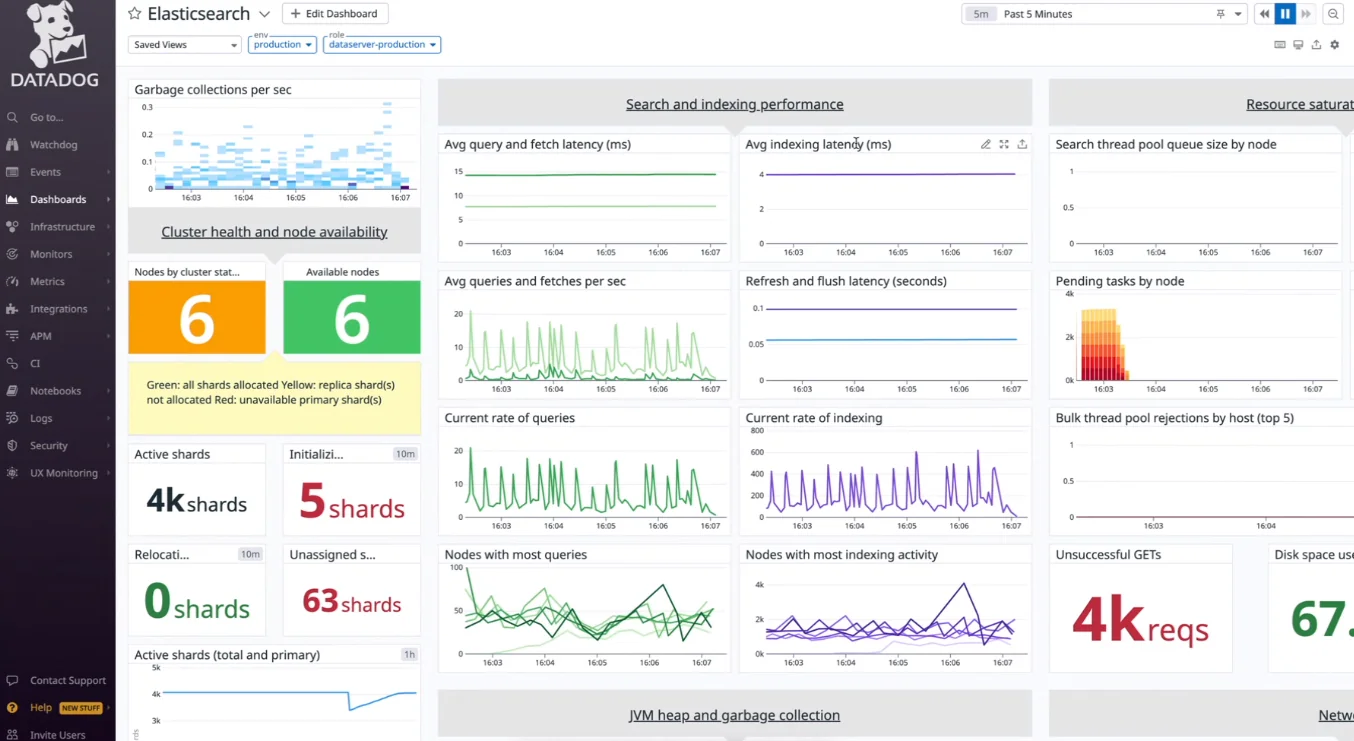Click the orange Nodes by cluster status tile
This screenshot has width=1354, height=741.
point(197,317)
